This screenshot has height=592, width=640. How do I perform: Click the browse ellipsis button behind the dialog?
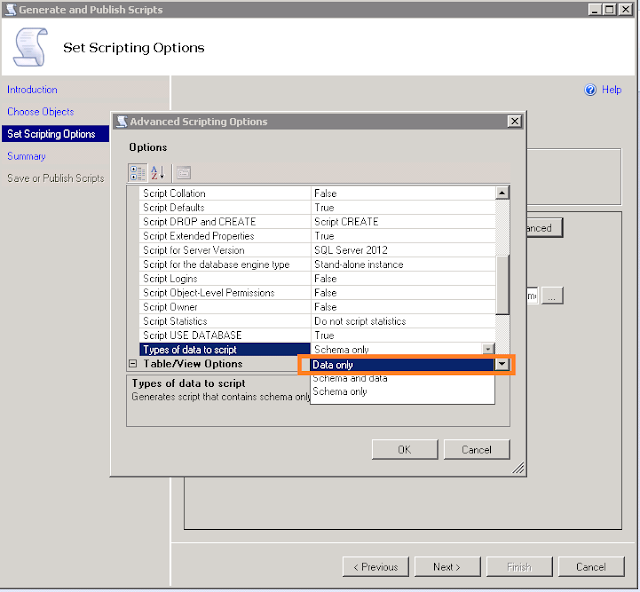(552, 296)
